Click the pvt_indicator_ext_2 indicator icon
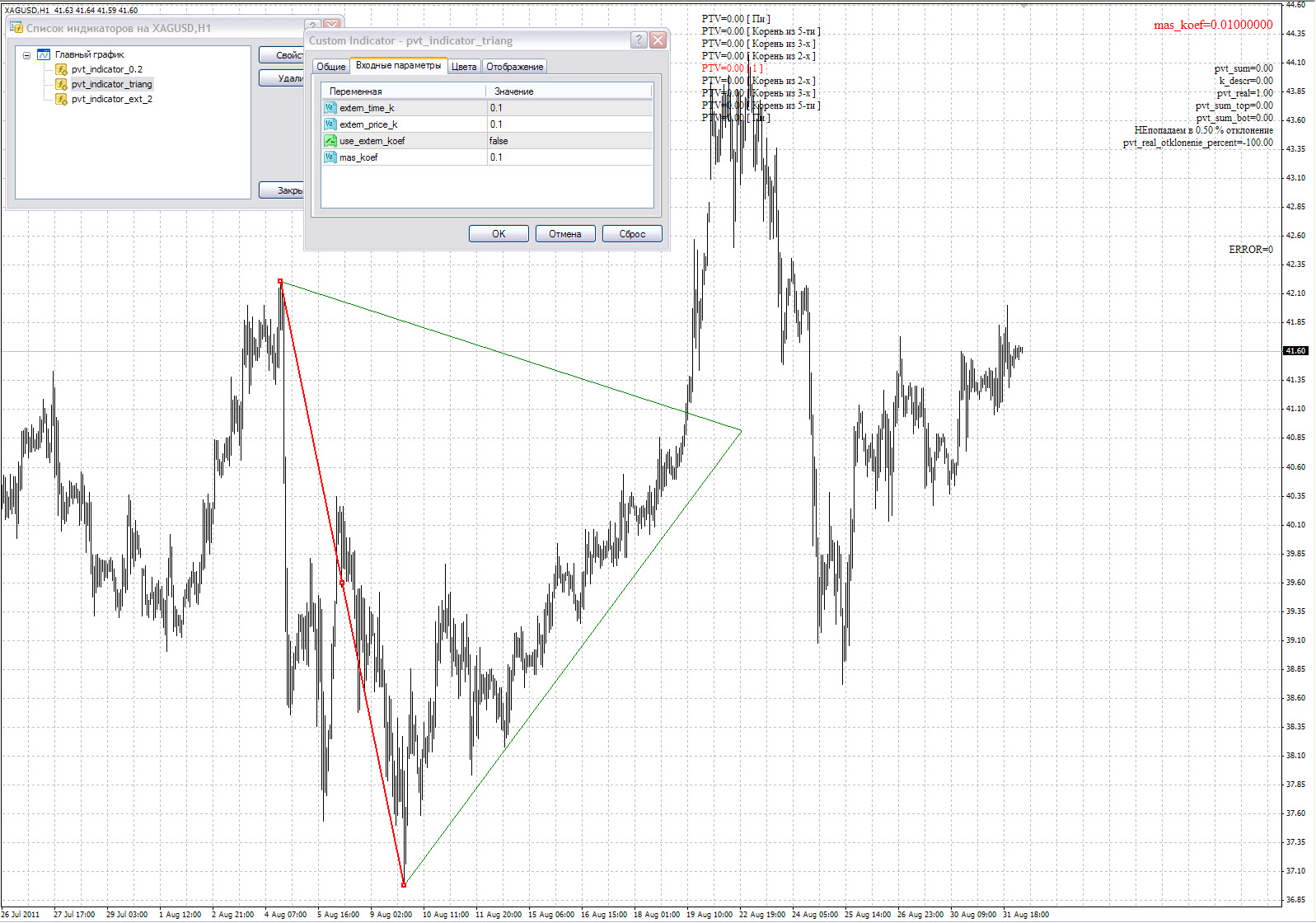 pos(61,99)
